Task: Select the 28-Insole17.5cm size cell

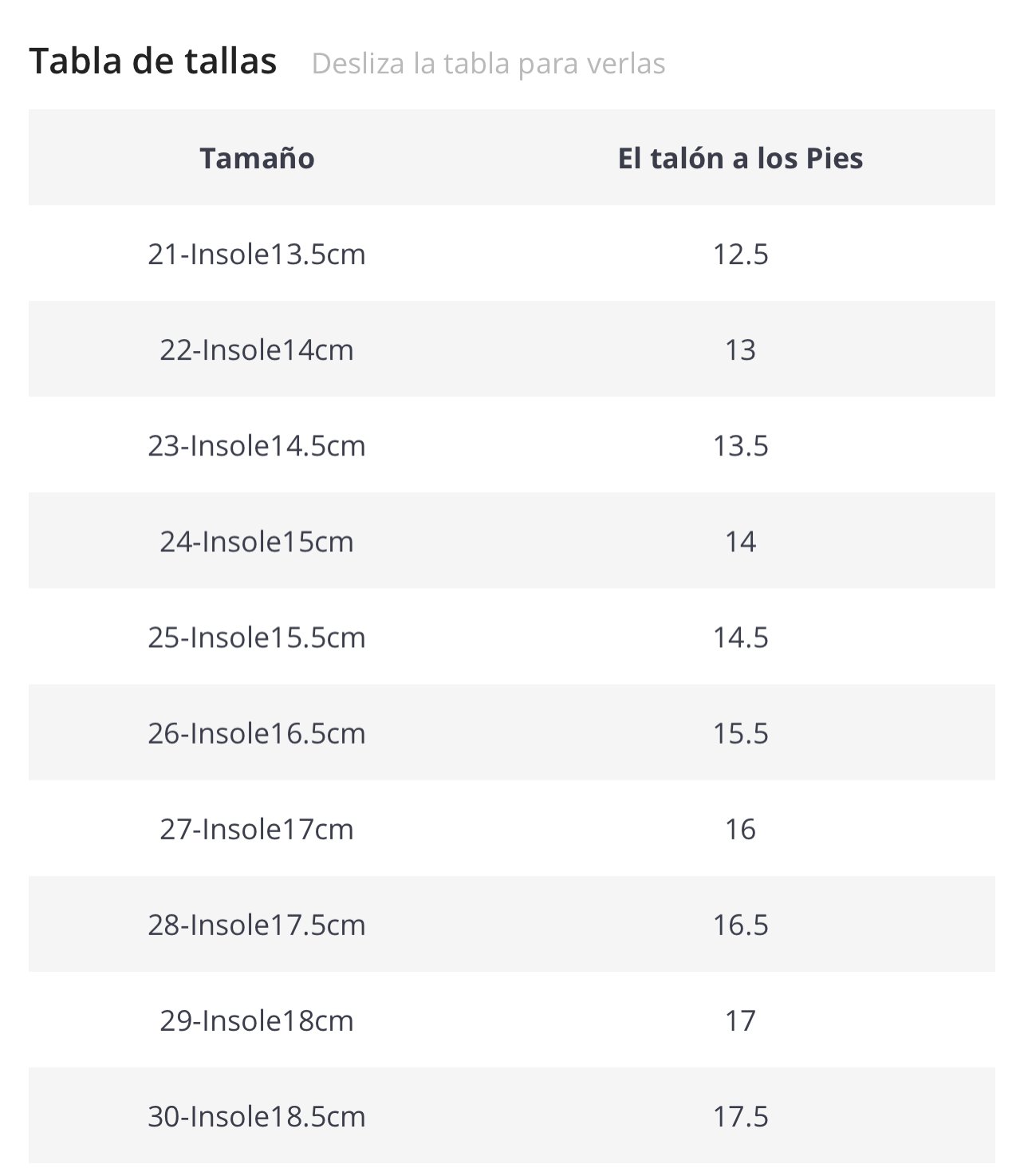Action: 257,925
